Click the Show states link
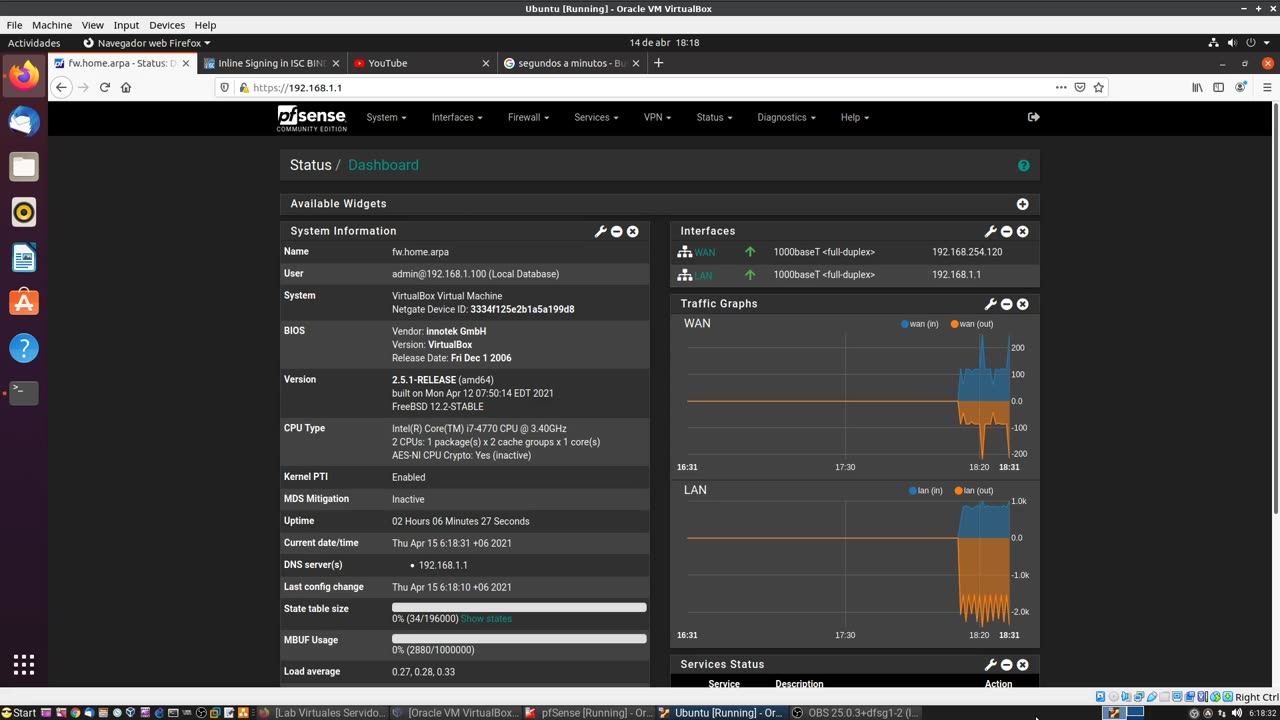 pos(486,619)
